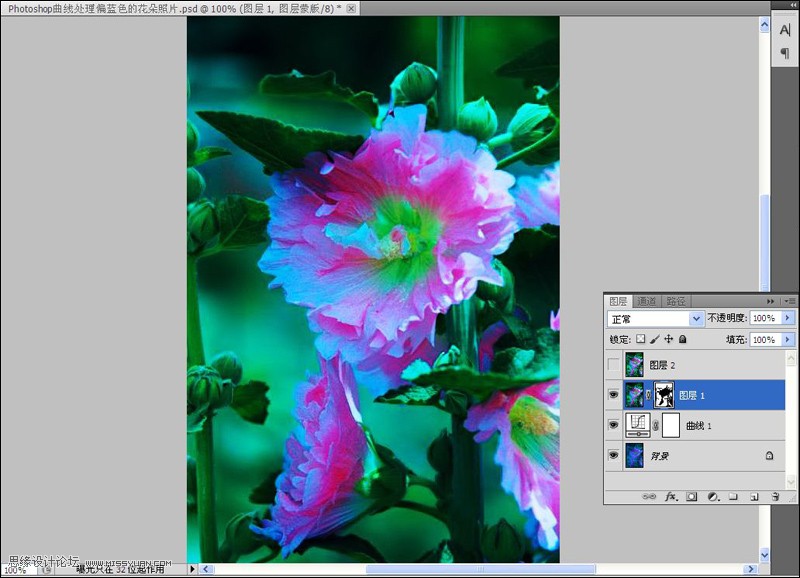Delete the selected layer via trash icon
The width and height of the screenshot is (800, 578).
pyautogui.click(x=774, y=493)
